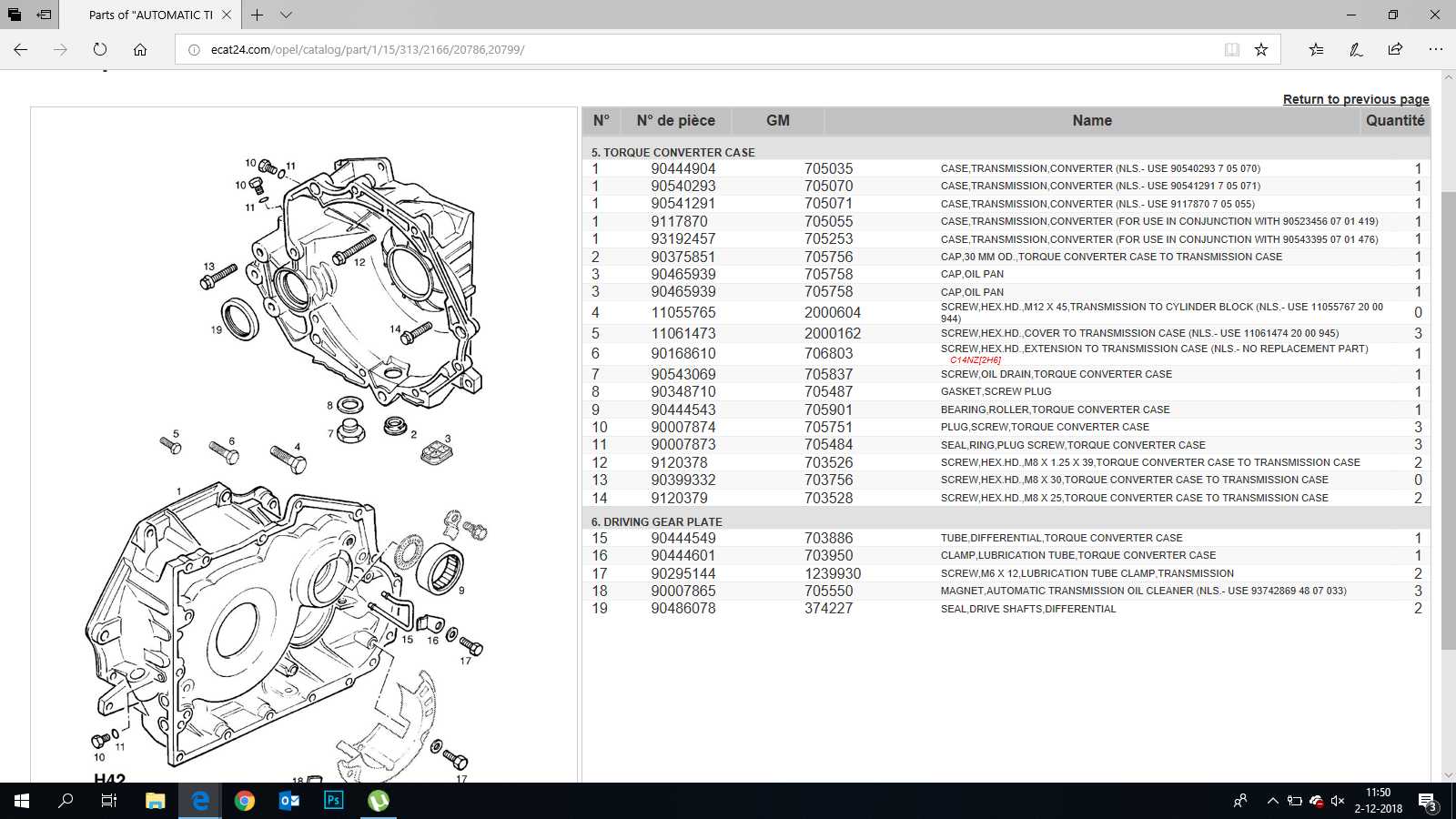The width and height of the screenshot is (1456, 819).
Task: Refresh the current page
Action: (100, 49)
